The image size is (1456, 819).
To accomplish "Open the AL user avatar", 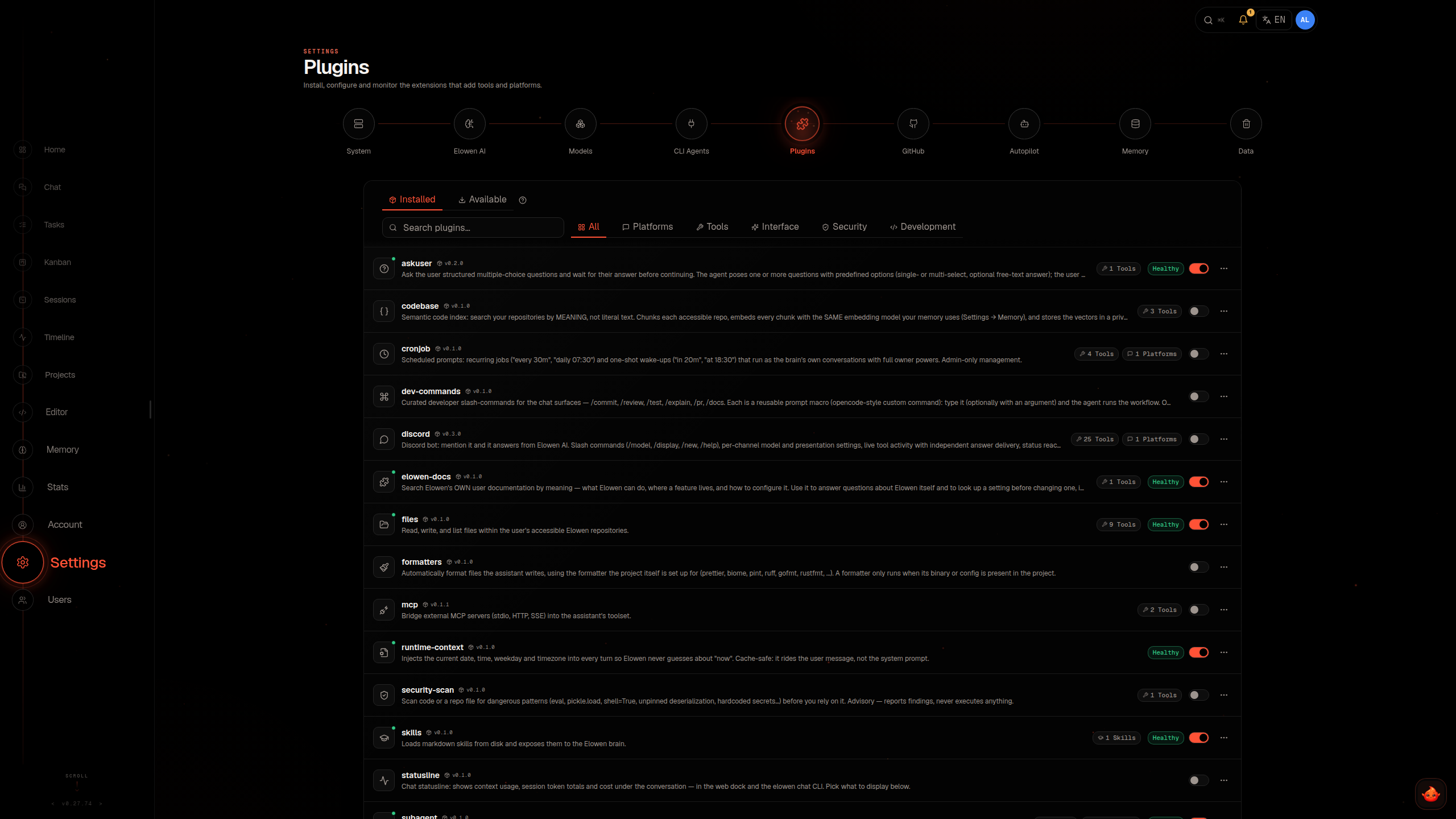I will [x=1305, y=20].
